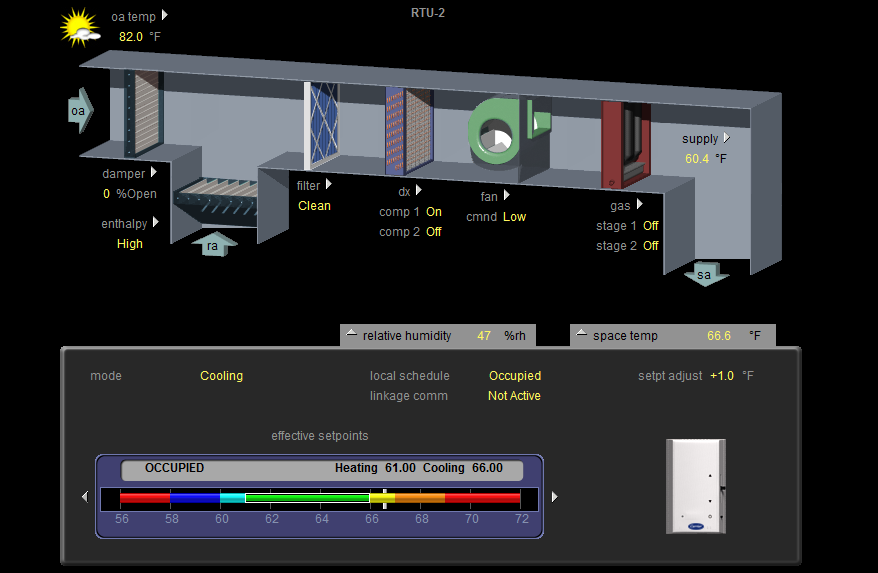Click the yellow segment of setpoint bar

[382, 498]
